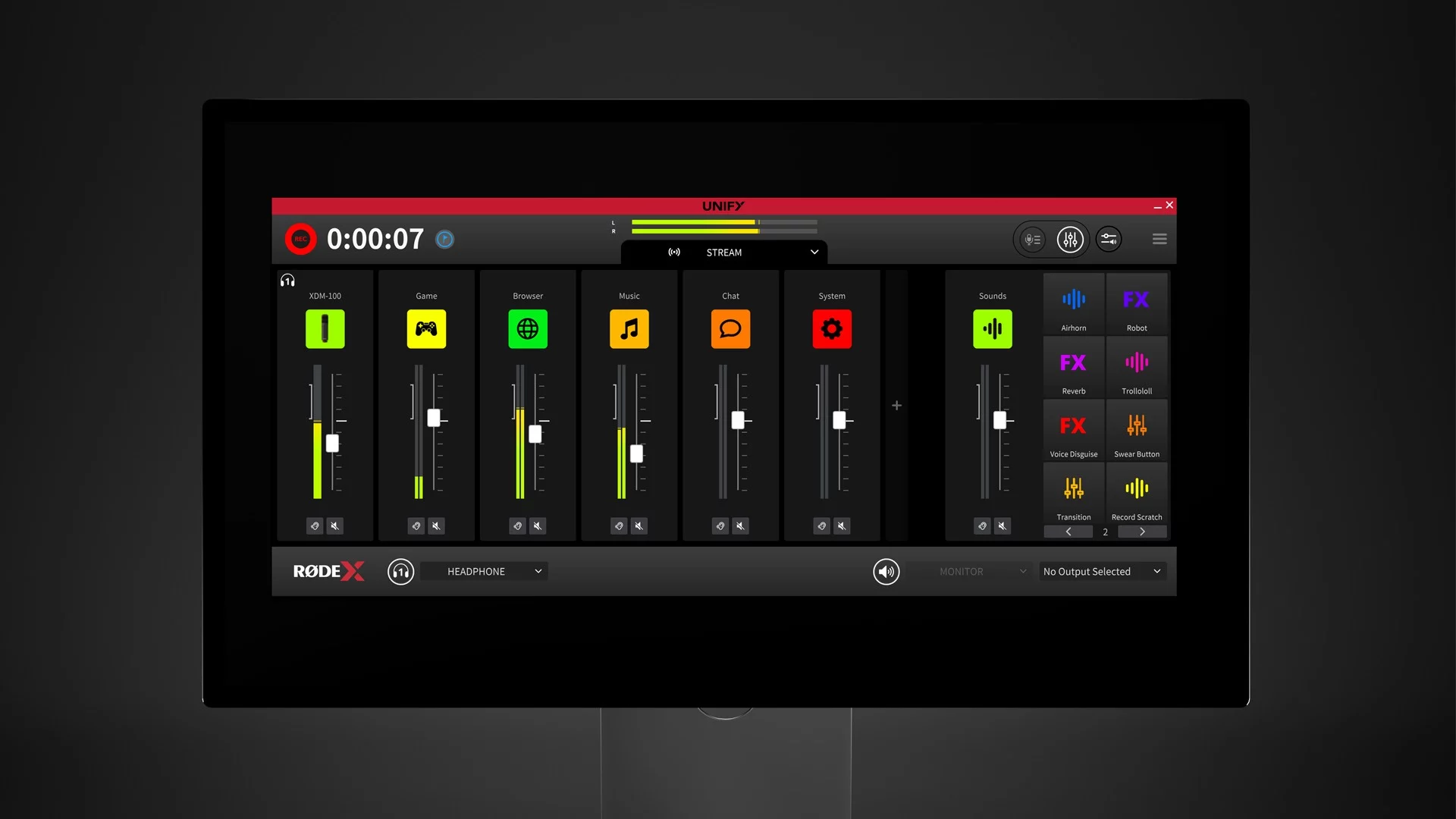Toggle mute on the Game channel
This screenshot has height=819, width=1456.
click(436, 526)
